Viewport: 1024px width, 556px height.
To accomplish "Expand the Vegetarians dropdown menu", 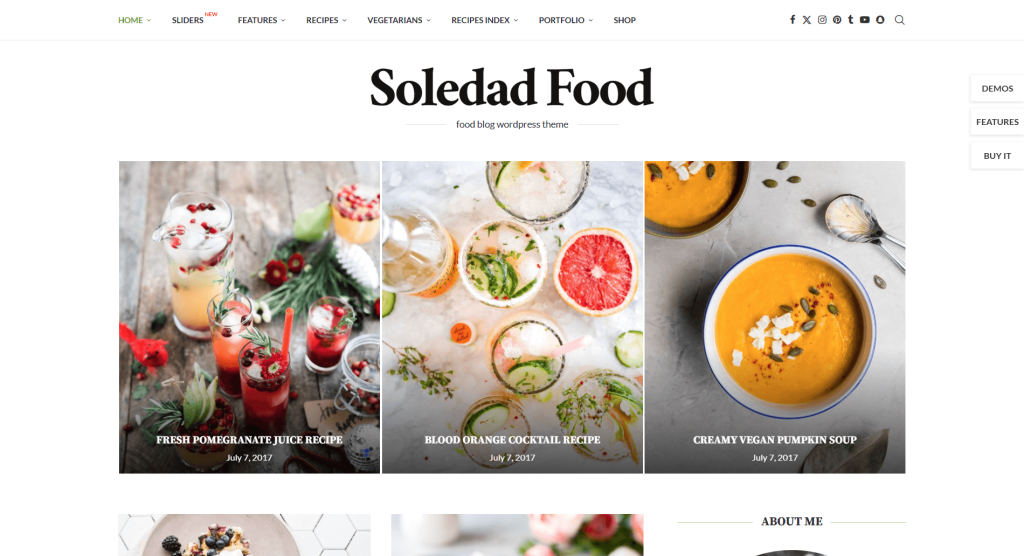I will click(399, 20).
